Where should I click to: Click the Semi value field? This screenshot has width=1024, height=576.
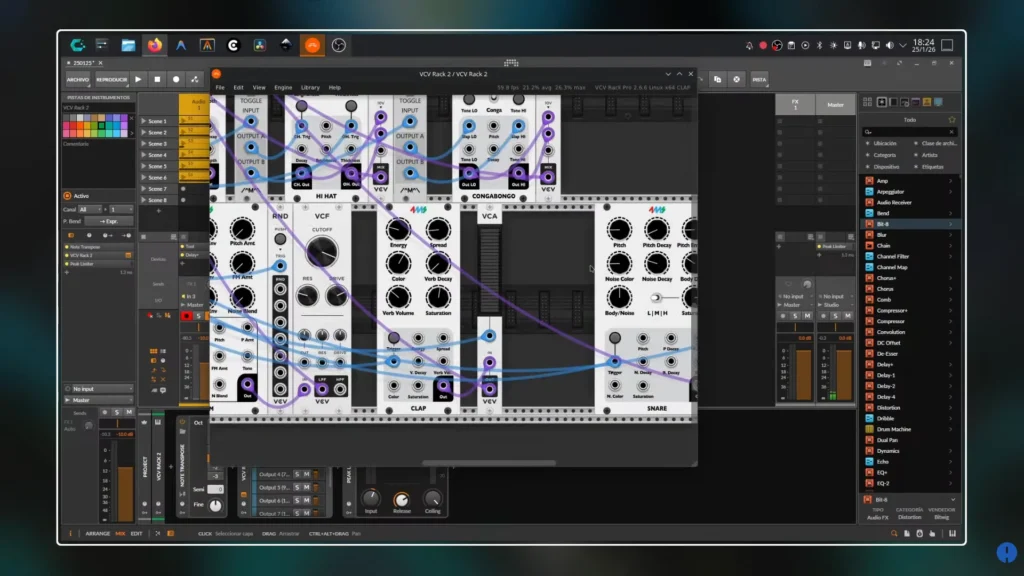(216, 489)
